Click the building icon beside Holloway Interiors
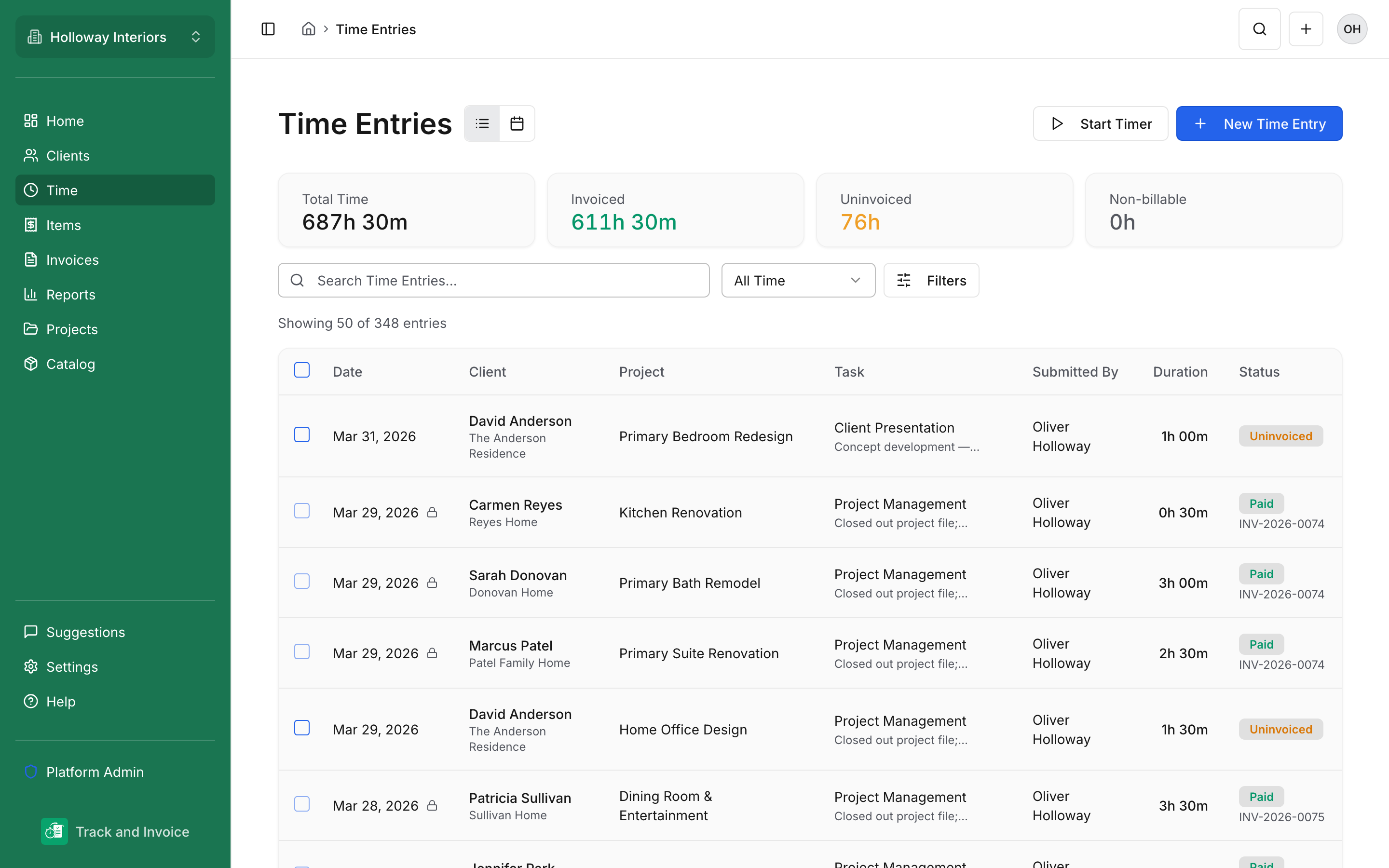This screenshot has width=1389, height=868. (34, 37)
